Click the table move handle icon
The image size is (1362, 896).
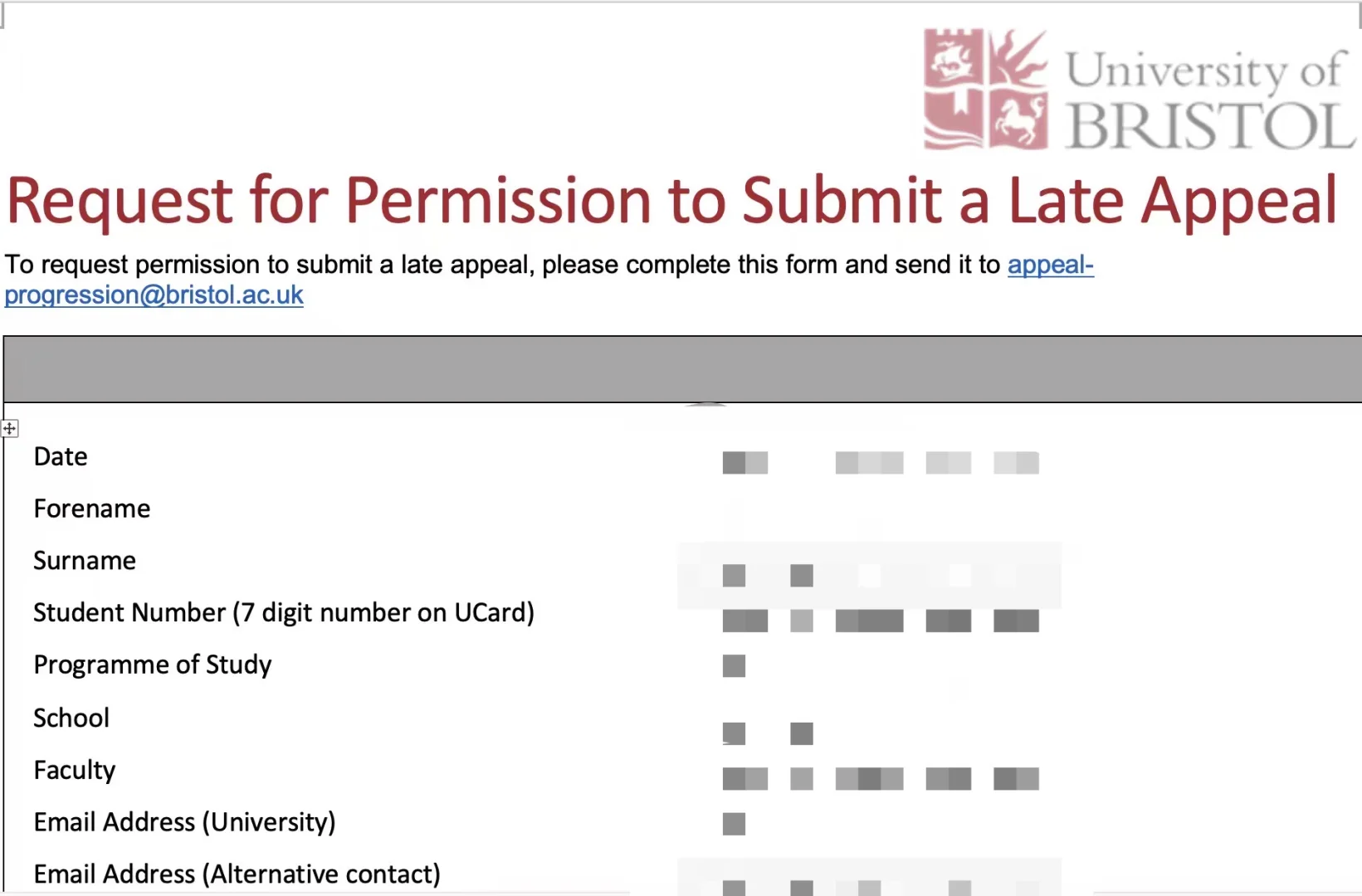tap(9, 428)
